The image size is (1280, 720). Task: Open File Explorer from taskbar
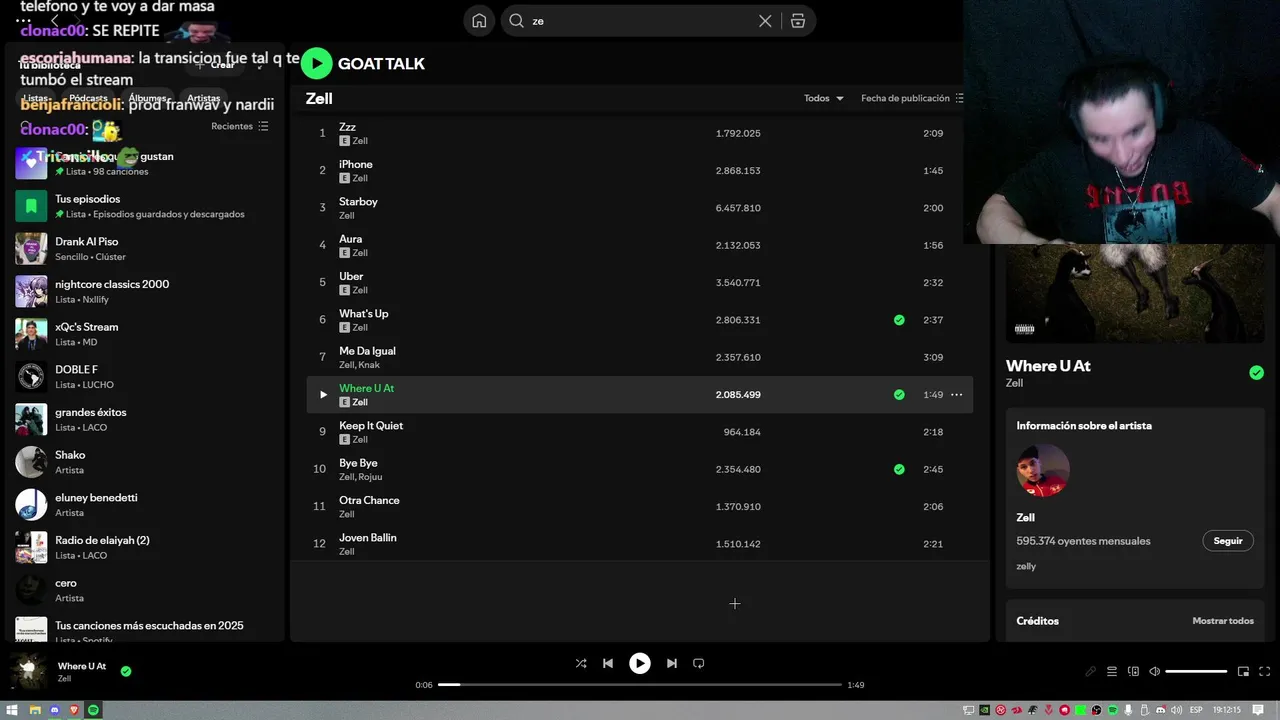(x=34, y=710)
